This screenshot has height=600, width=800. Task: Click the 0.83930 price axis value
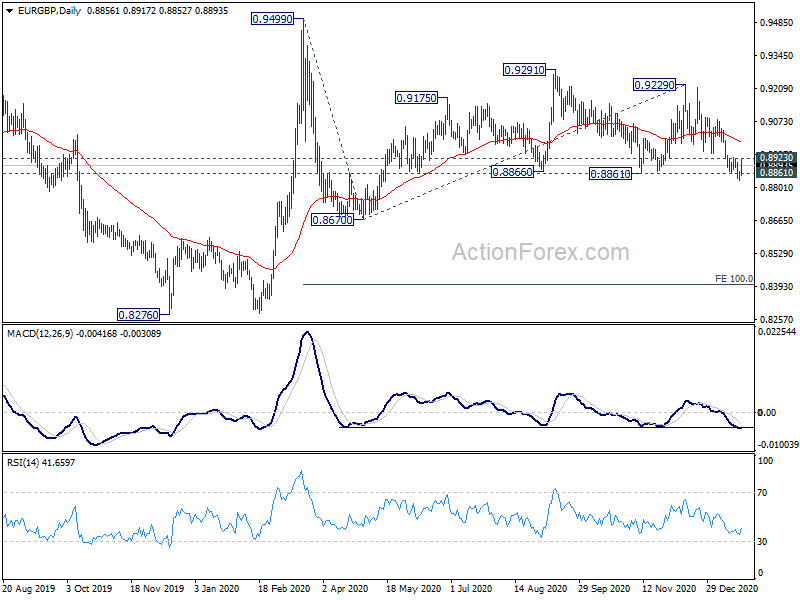(777, 287)
